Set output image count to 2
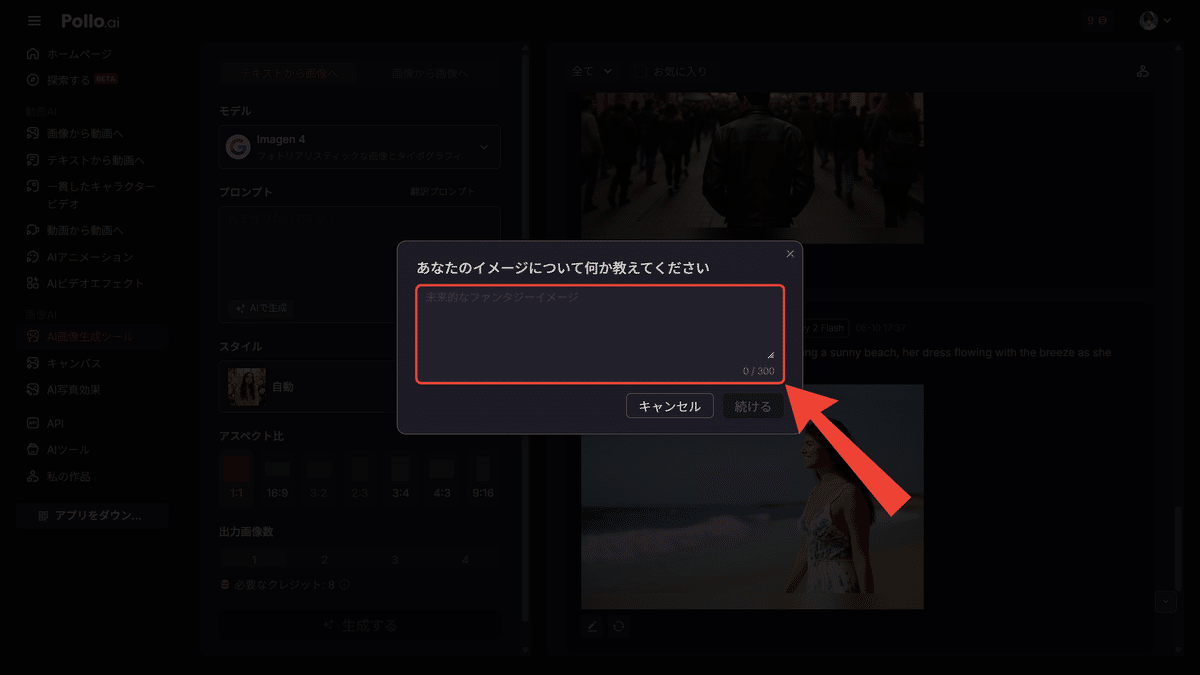Viewport: 1200px width, 675px height. (324, 560)
